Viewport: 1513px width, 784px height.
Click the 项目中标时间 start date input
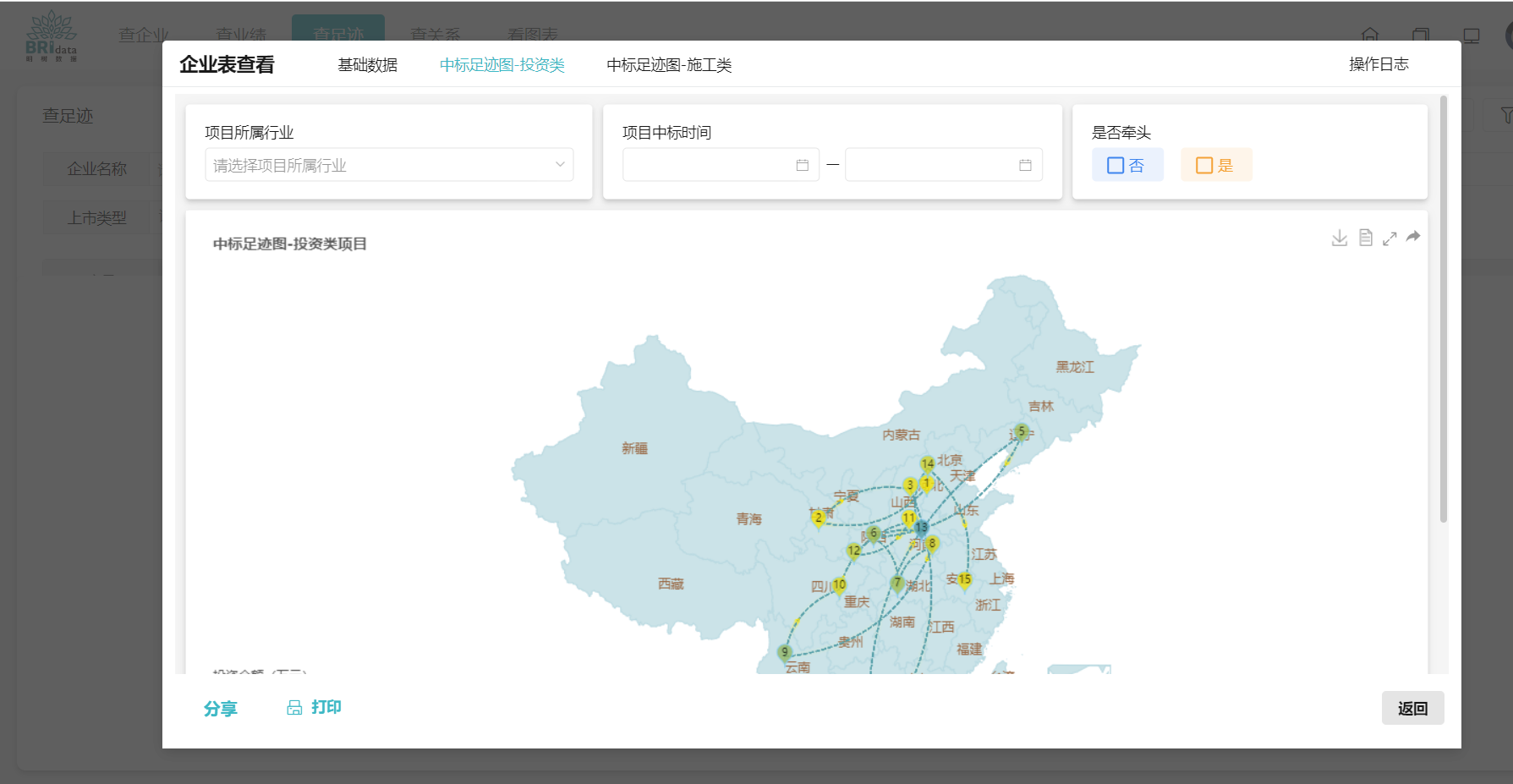[721, 165]
